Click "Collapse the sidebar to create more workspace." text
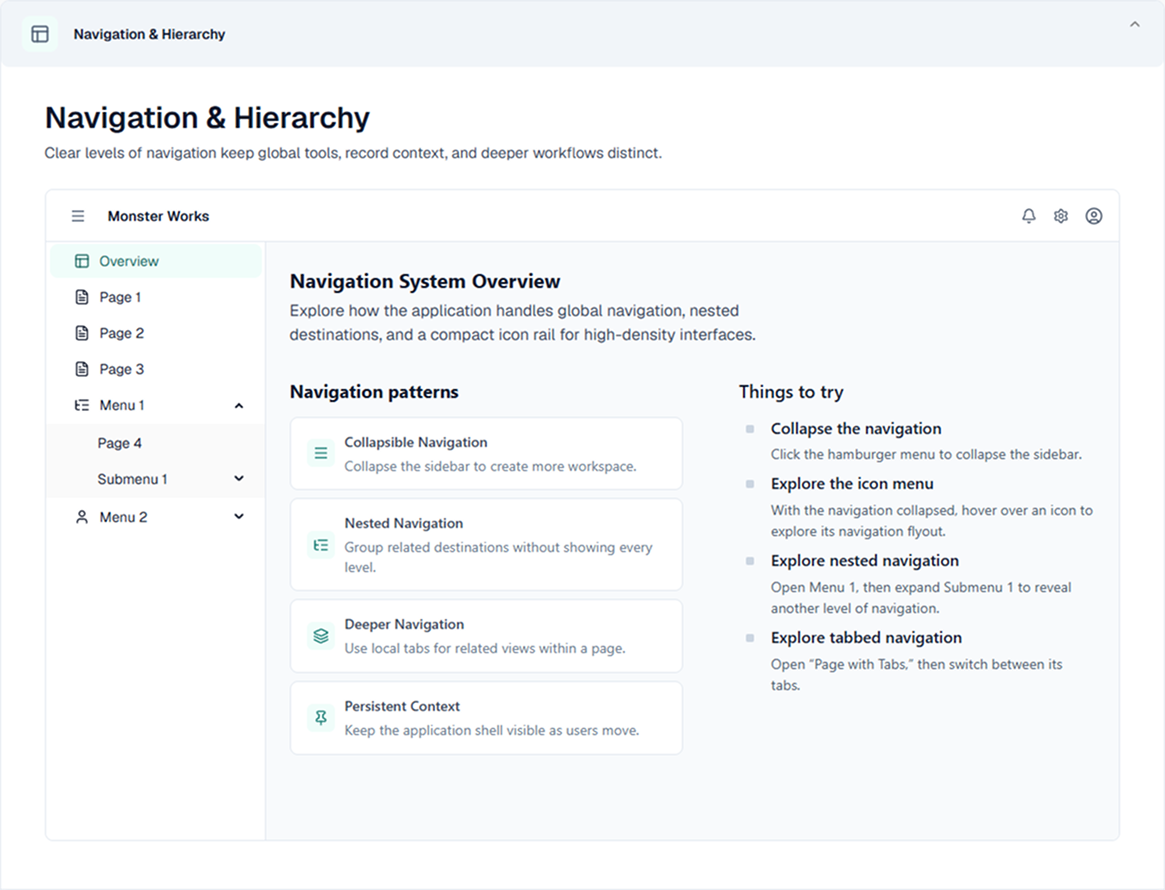Viewport: 1165px width, 890px height. pos(490,467)
